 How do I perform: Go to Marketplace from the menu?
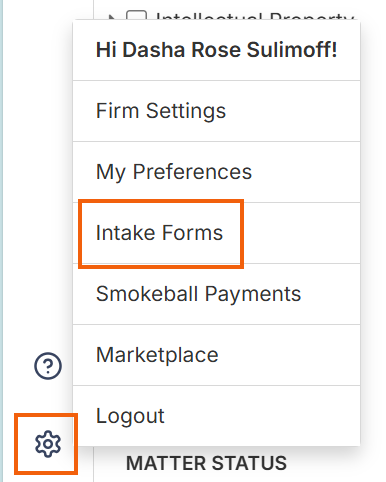pyautogui.click(x=216, y=355)
